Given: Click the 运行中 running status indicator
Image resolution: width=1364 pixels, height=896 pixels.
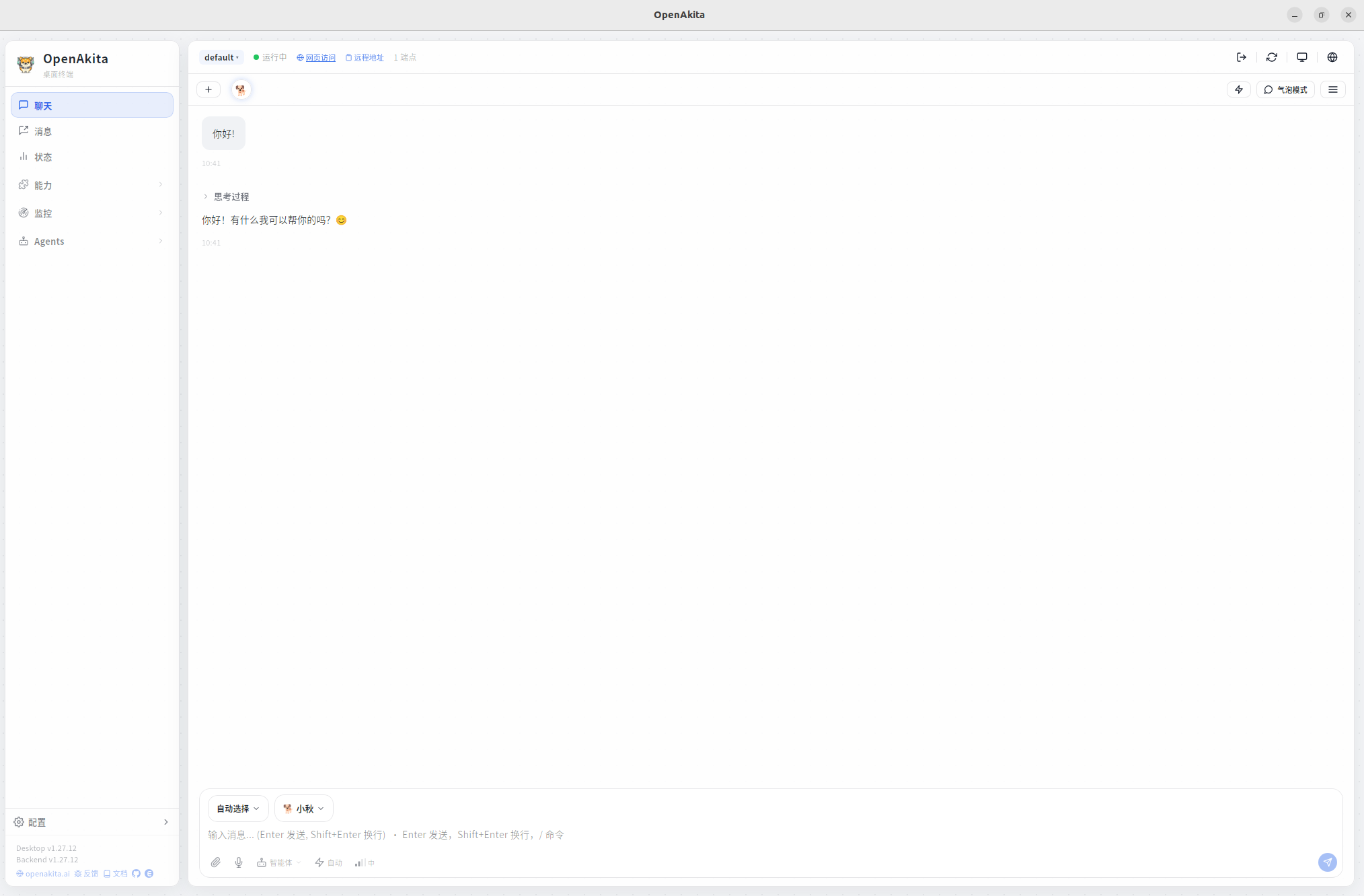Looking at the screenshot, I should [270, 58].
